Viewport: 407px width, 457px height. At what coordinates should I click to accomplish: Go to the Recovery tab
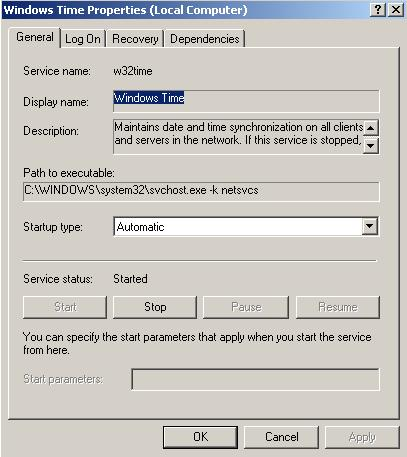(135, 39)
